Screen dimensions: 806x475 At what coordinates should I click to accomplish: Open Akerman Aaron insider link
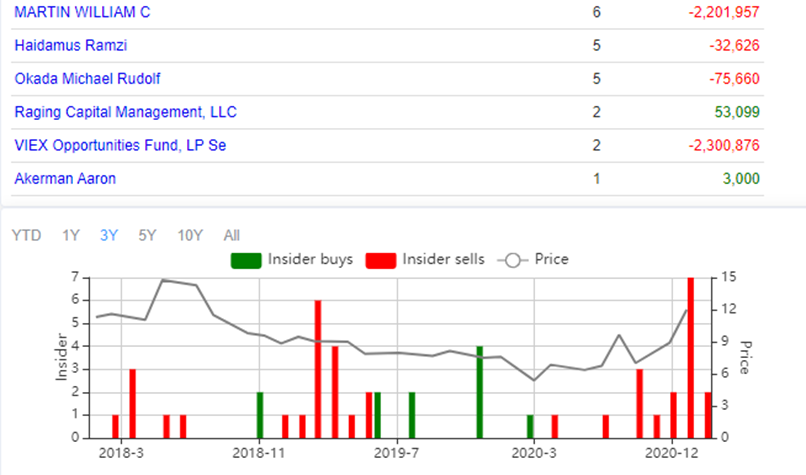(x=65, y=179)
